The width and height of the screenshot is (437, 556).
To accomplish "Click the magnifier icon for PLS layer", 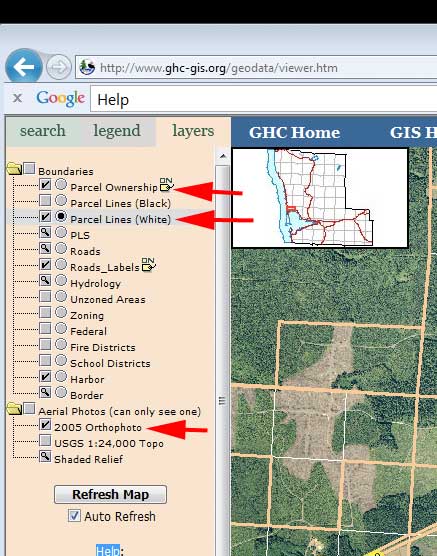I will (x=45, y=233).
